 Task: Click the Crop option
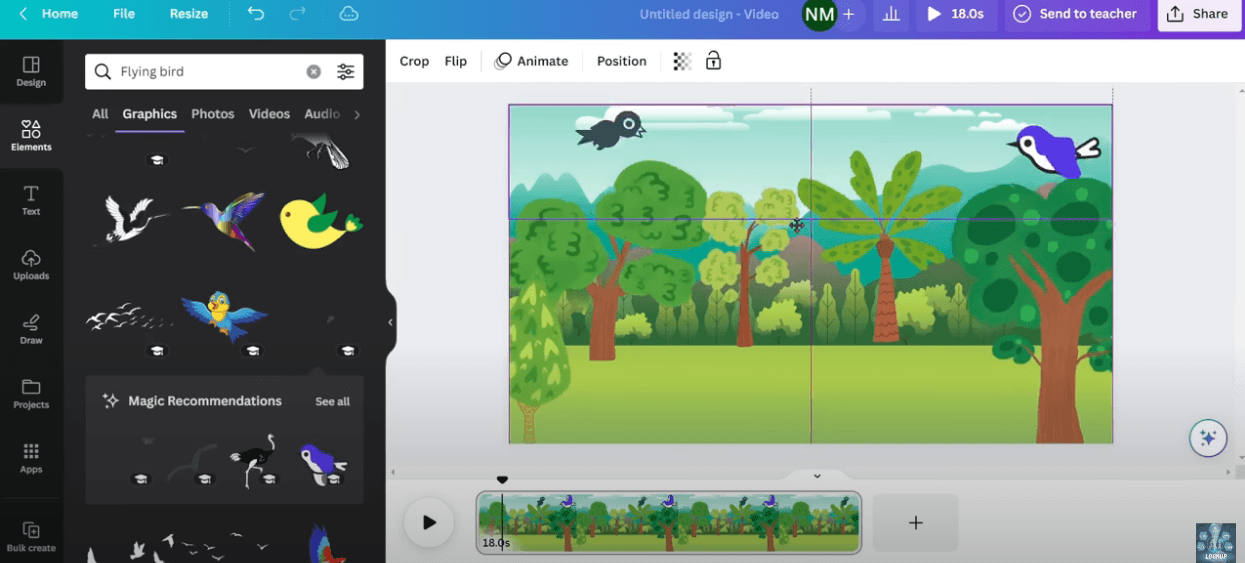[414, 61]
